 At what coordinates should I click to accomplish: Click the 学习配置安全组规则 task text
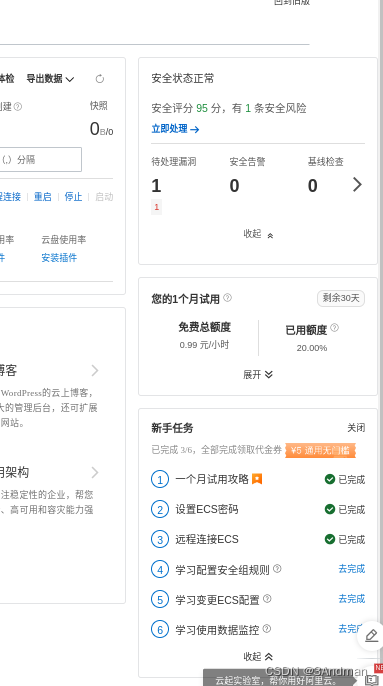(x=222, y=570)
